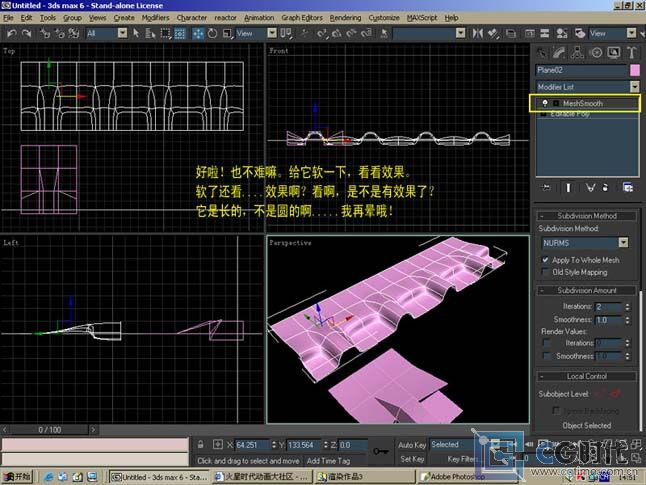The width and height of the screenshot is (646, 485).
Task: Open the Key Filters dialog
Action: point(461,459)
